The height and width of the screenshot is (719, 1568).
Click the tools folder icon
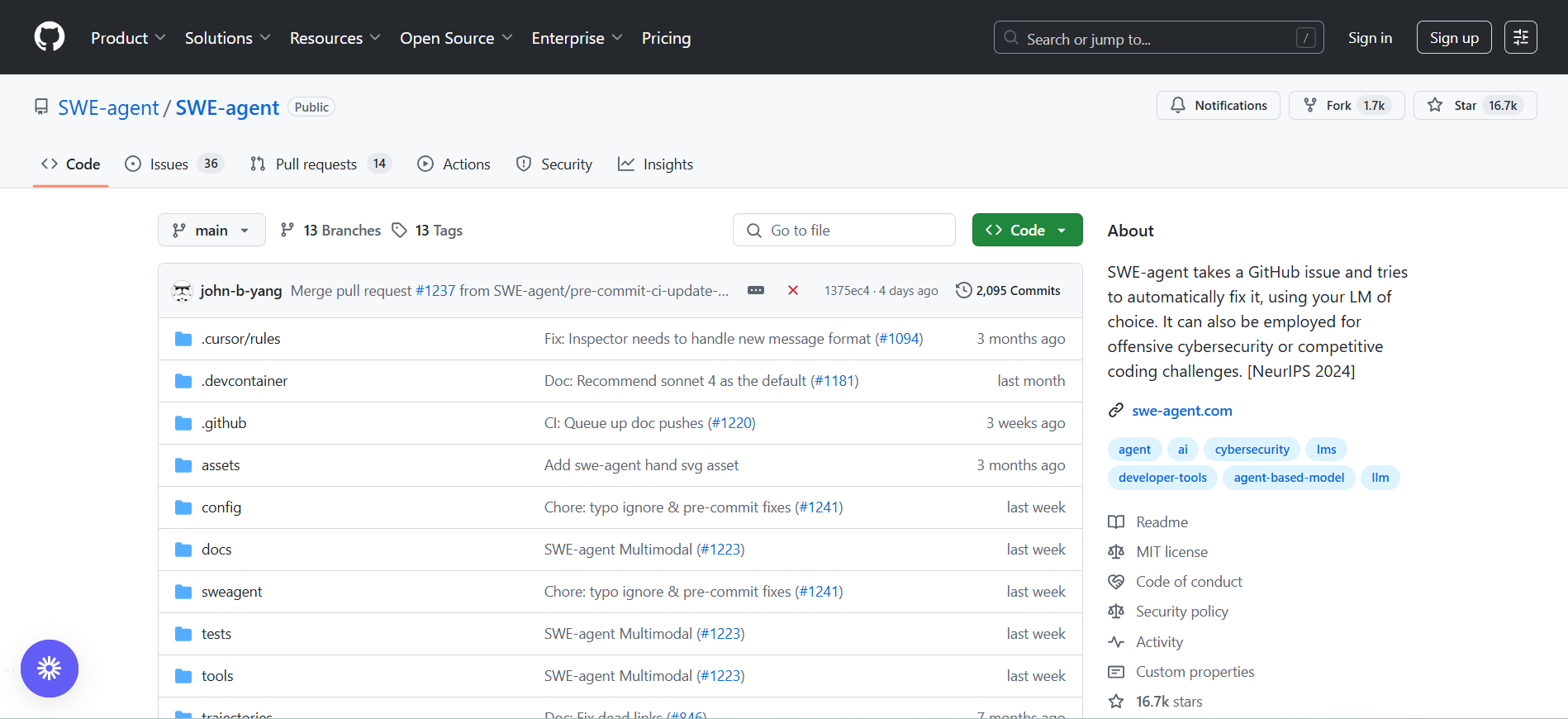[183, 676]
